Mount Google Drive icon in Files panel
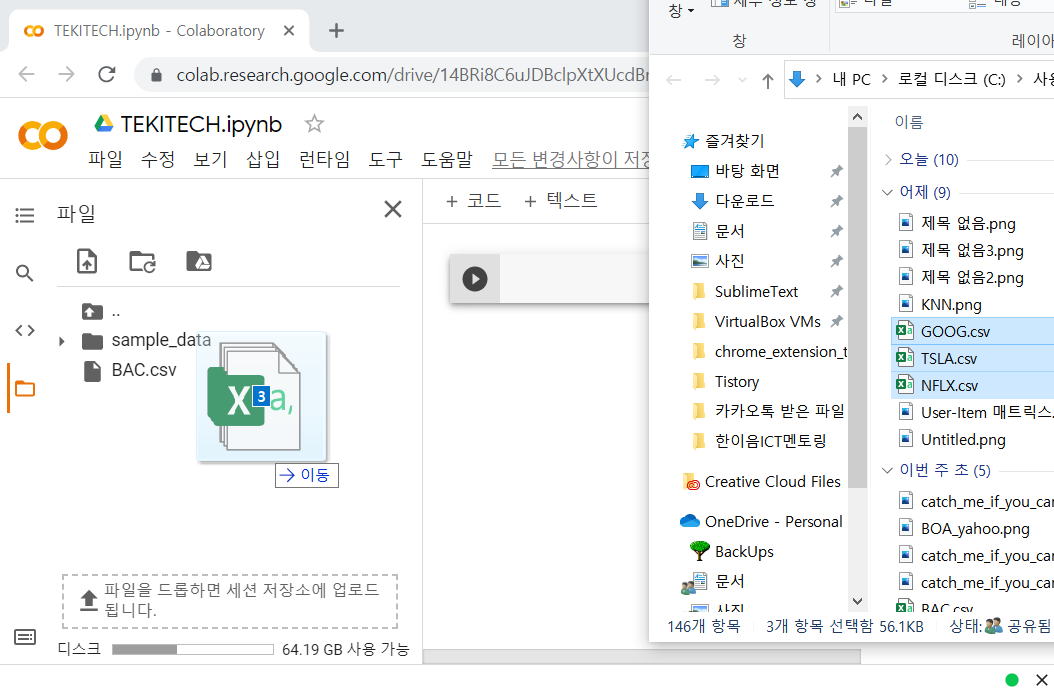 pyautogui.click(x=199, y=261)
